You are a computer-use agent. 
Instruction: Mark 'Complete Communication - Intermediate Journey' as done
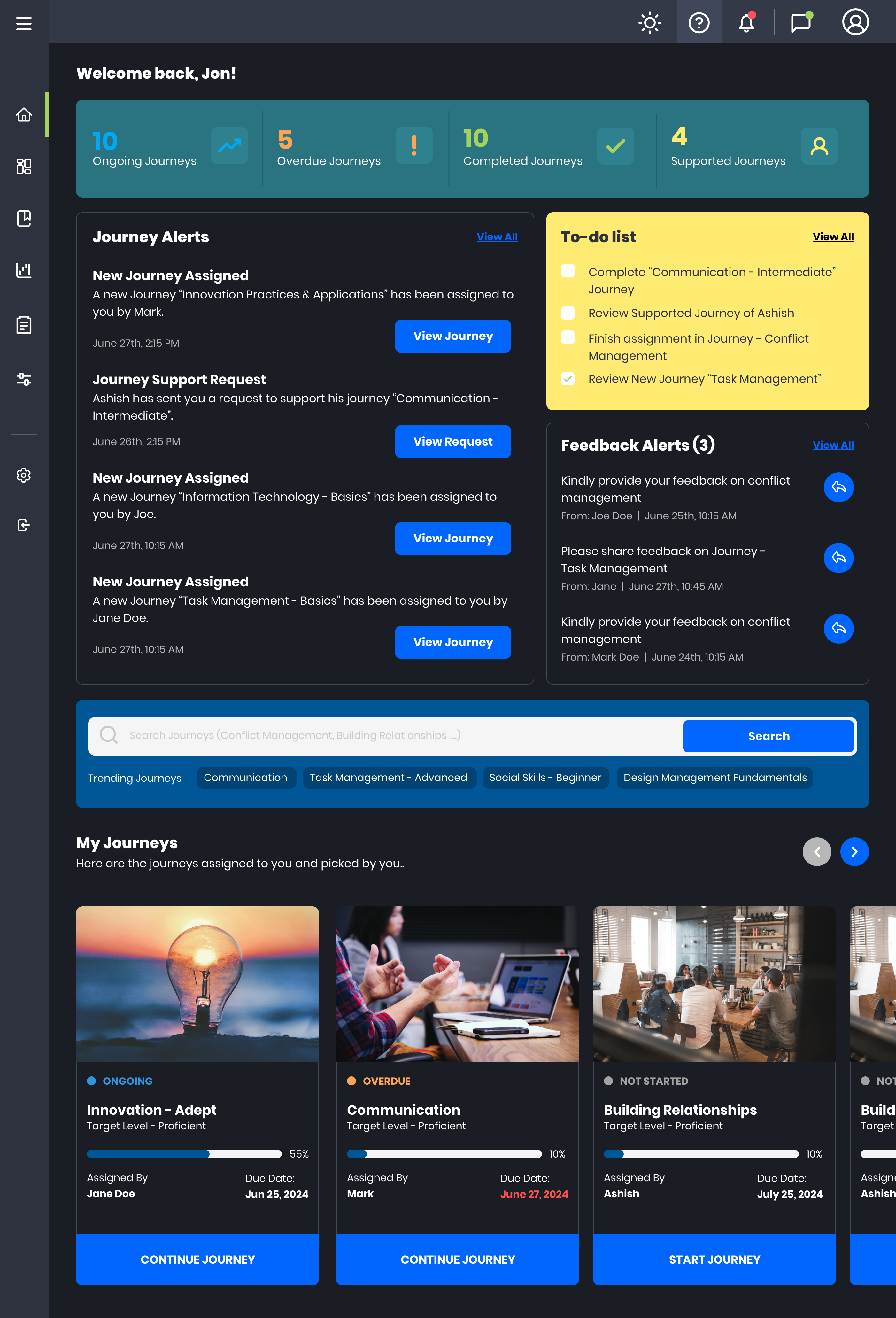(568, 272)
